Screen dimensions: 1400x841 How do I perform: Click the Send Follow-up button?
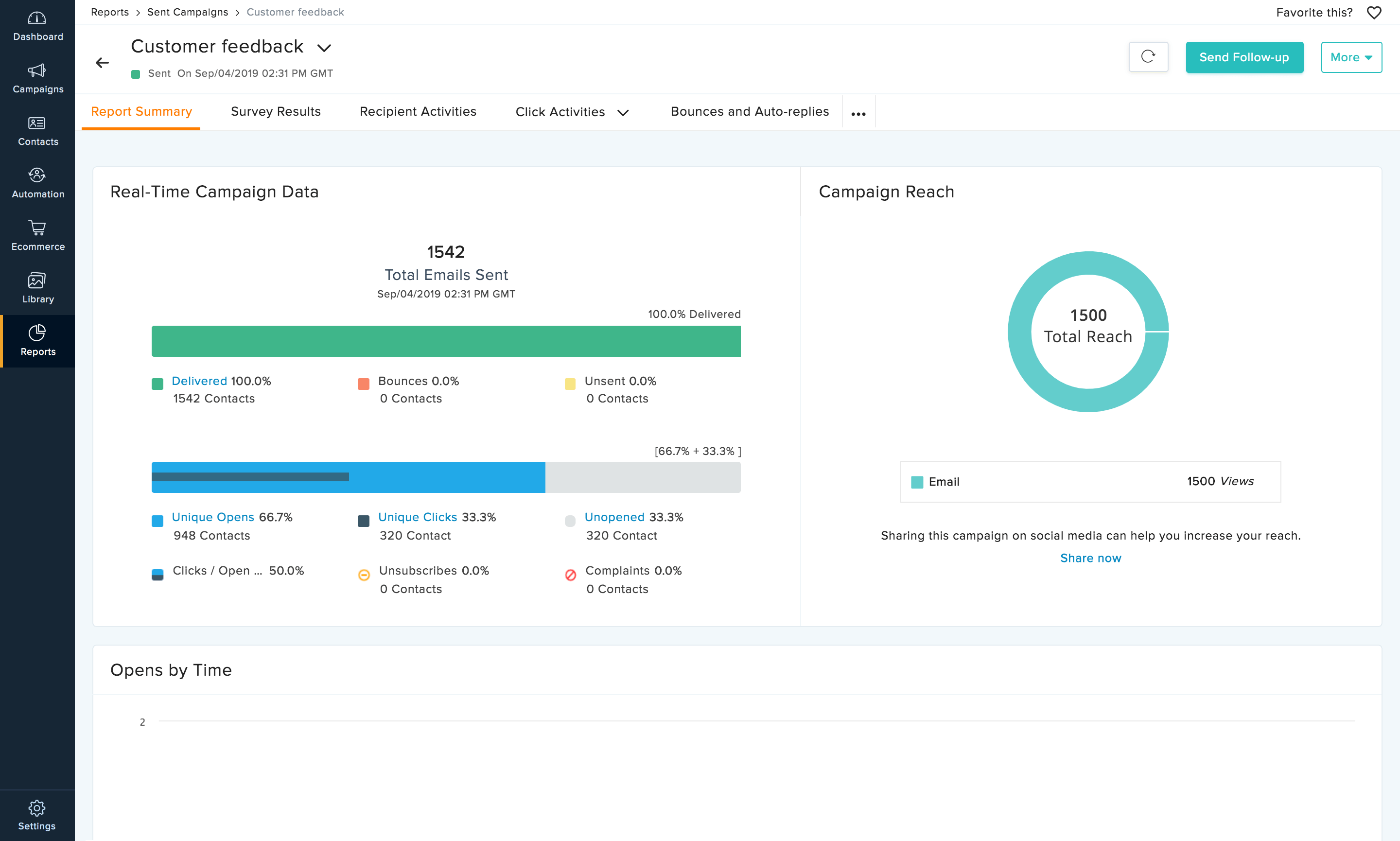coord(1243,57)
